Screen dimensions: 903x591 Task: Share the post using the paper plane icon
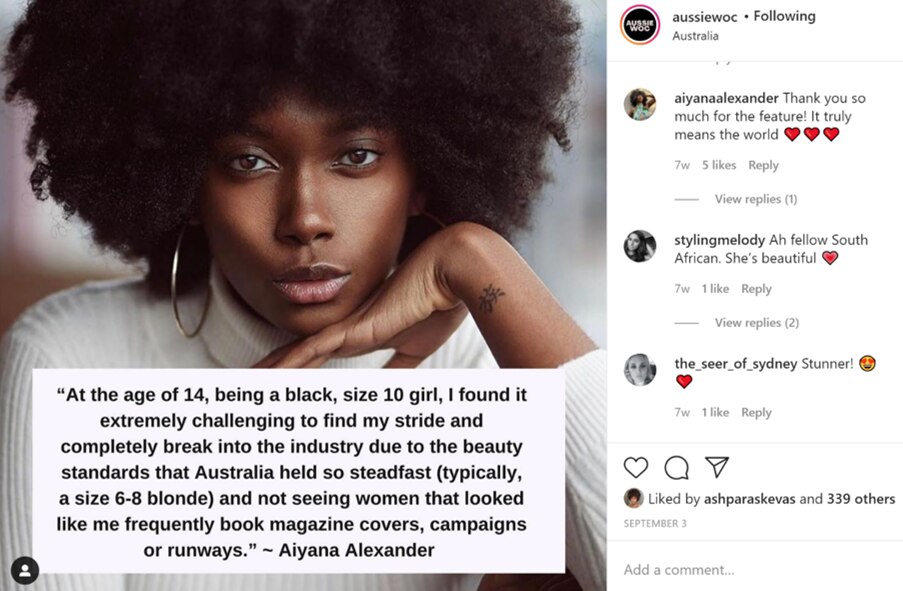click(x=719, y=466)
